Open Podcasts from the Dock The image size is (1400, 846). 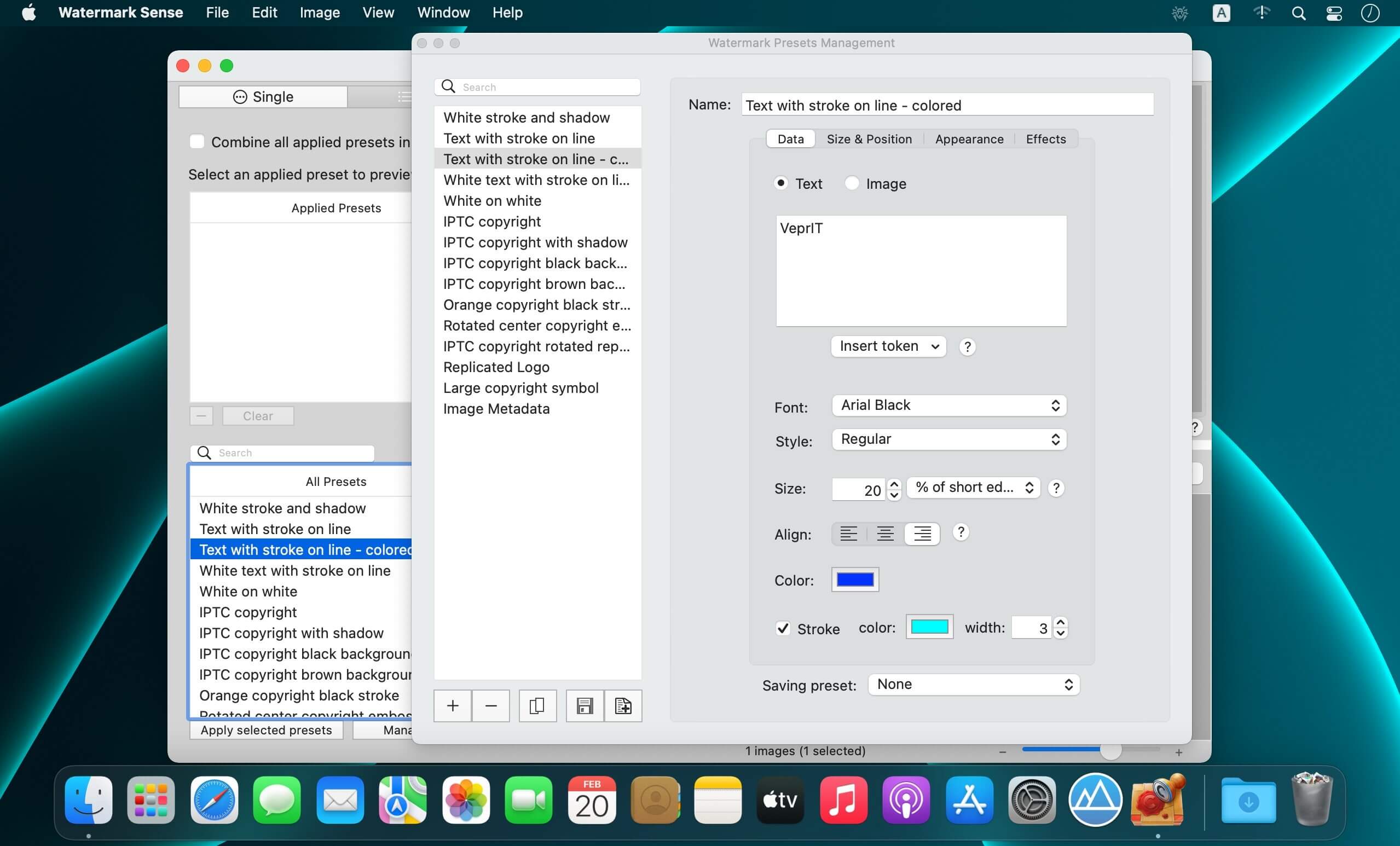tap(906, 799)
